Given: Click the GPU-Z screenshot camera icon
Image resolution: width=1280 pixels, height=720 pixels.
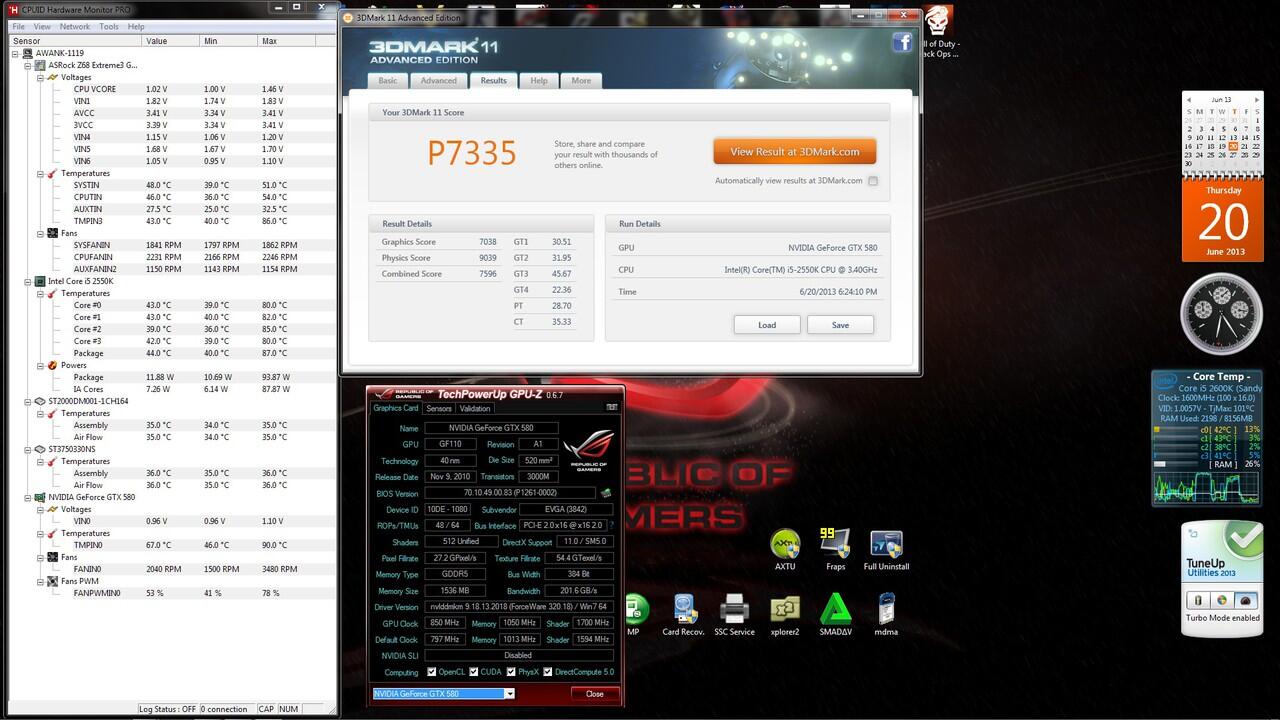Looking at the screenshot, I should 611,407.
